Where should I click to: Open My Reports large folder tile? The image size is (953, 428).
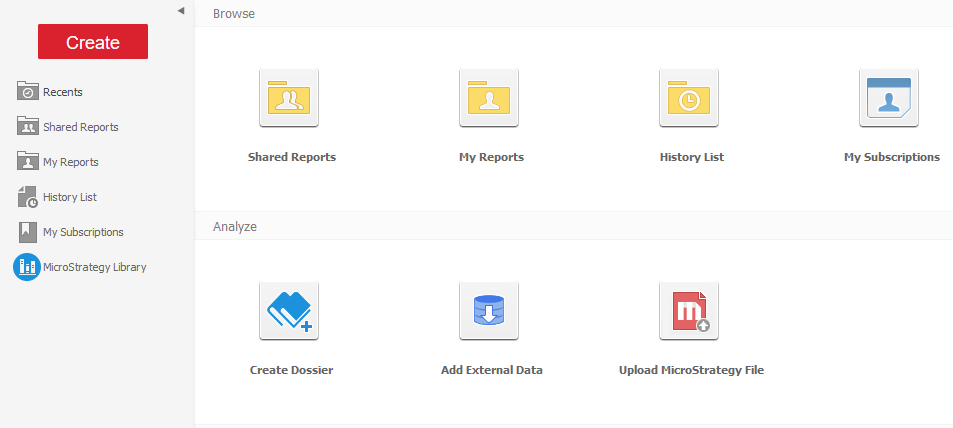click(489, 97)
